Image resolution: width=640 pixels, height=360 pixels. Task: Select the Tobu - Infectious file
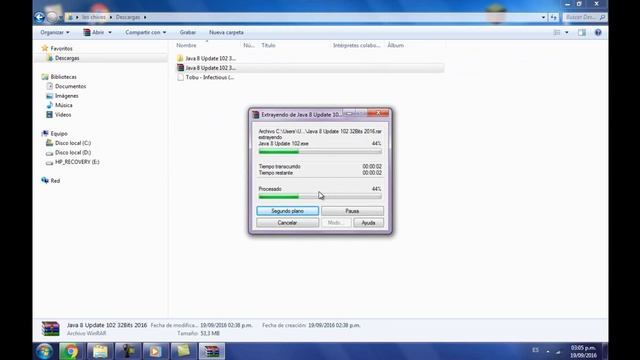(209, 77)
